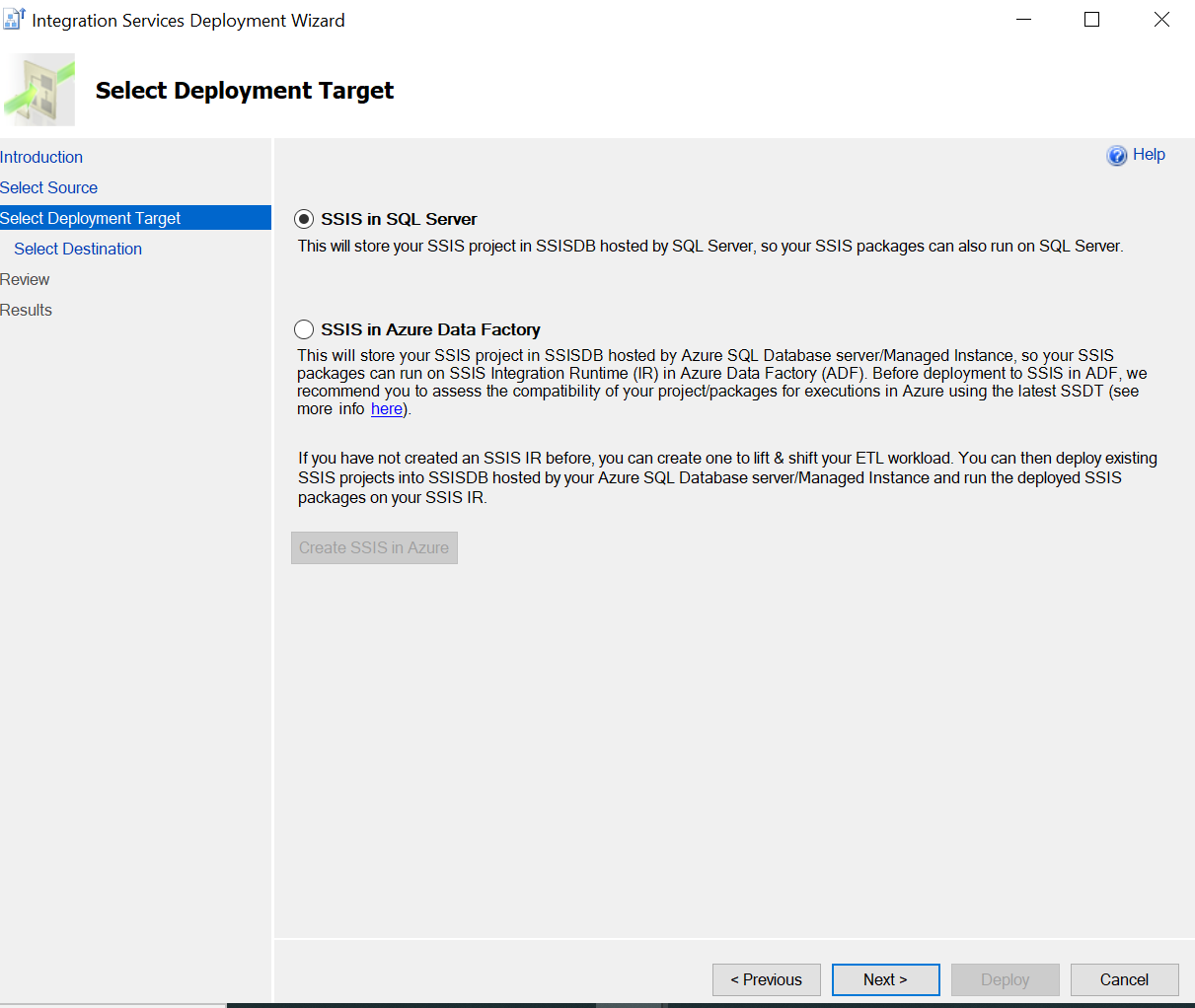
Task: Open the Results step in sidebar
Action: [x=26, y=310]
